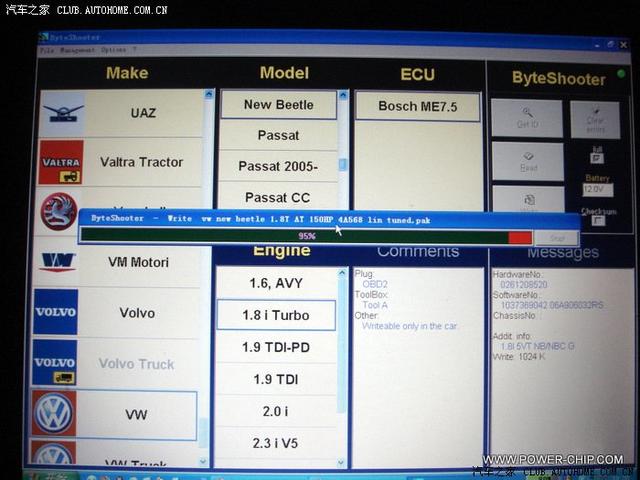
Task: Open the File menu
Action: [x=47, y=50]
